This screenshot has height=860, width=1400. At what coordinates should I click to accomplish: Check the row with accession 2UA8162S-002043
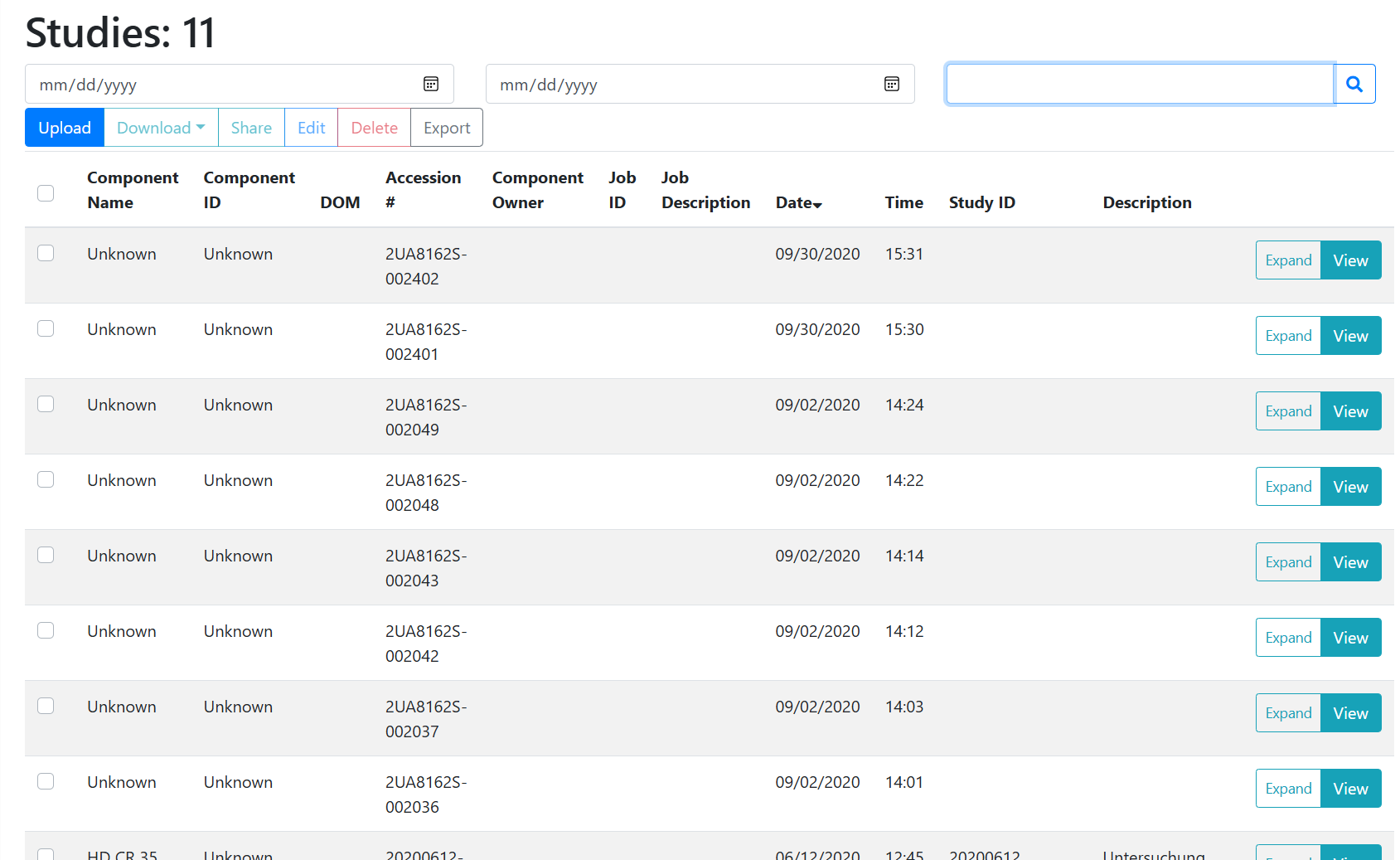click(x=46, y=555)
